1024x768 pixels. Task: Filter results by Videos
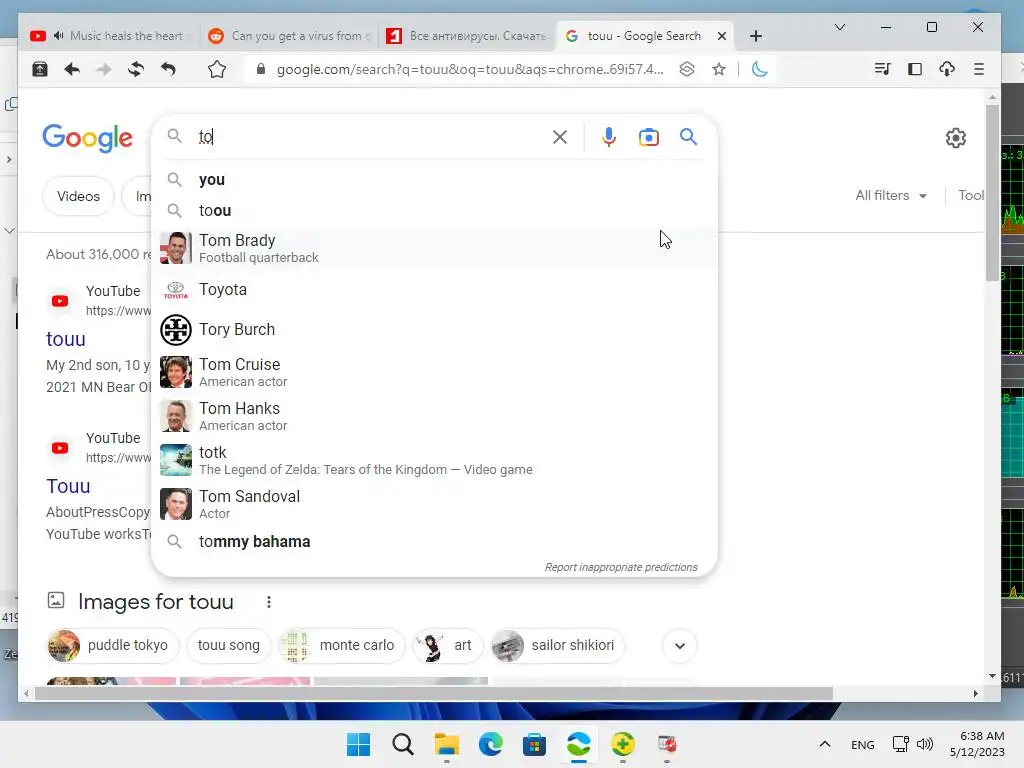point(78,196)
